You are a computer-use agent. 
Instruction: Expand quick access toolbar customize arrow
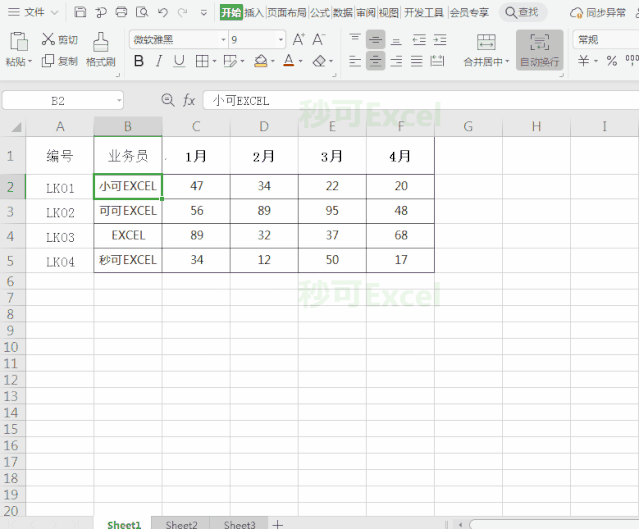click(x=204, y=13)
